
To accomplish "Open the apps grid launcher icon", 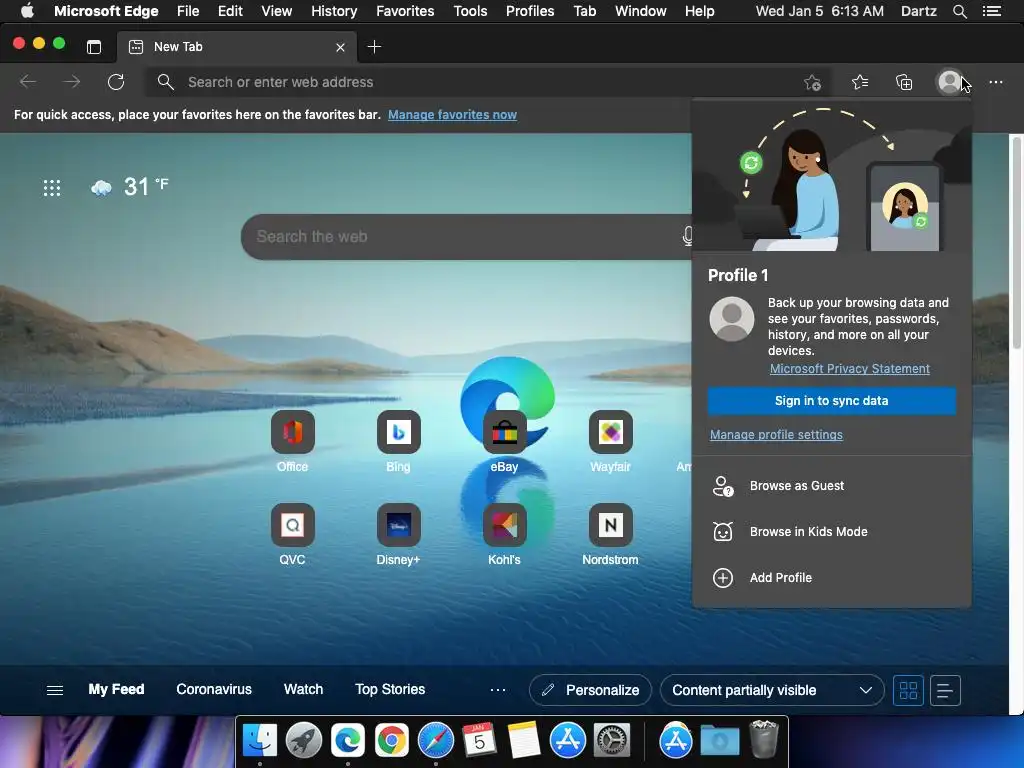I will (52, 188).
